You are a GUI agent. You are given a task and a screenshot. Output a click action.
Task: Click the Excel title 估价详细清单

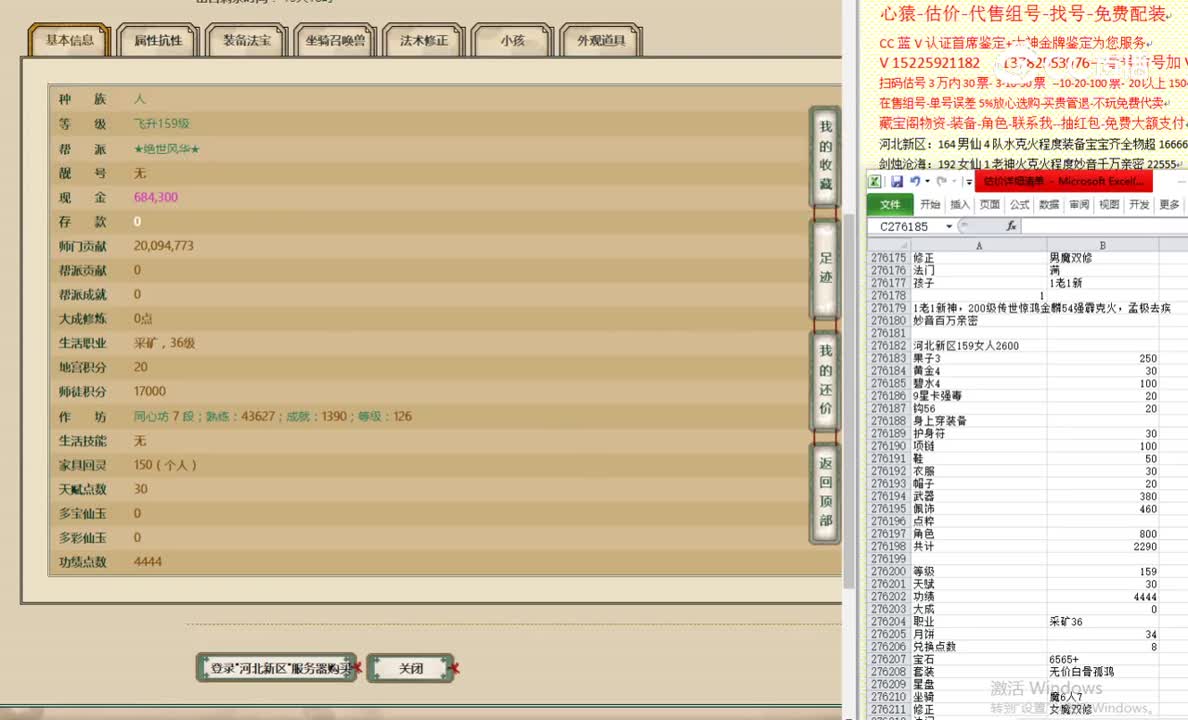1064,181
